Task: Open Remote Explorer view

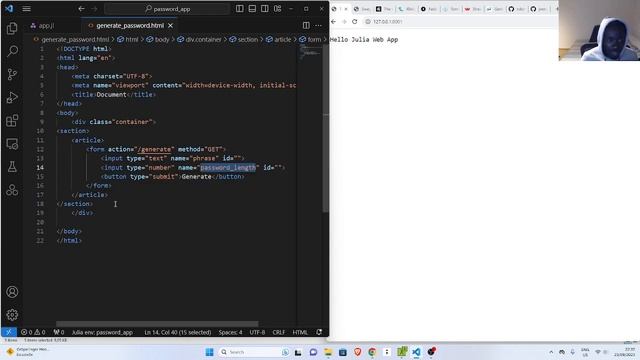Action: 12,144
